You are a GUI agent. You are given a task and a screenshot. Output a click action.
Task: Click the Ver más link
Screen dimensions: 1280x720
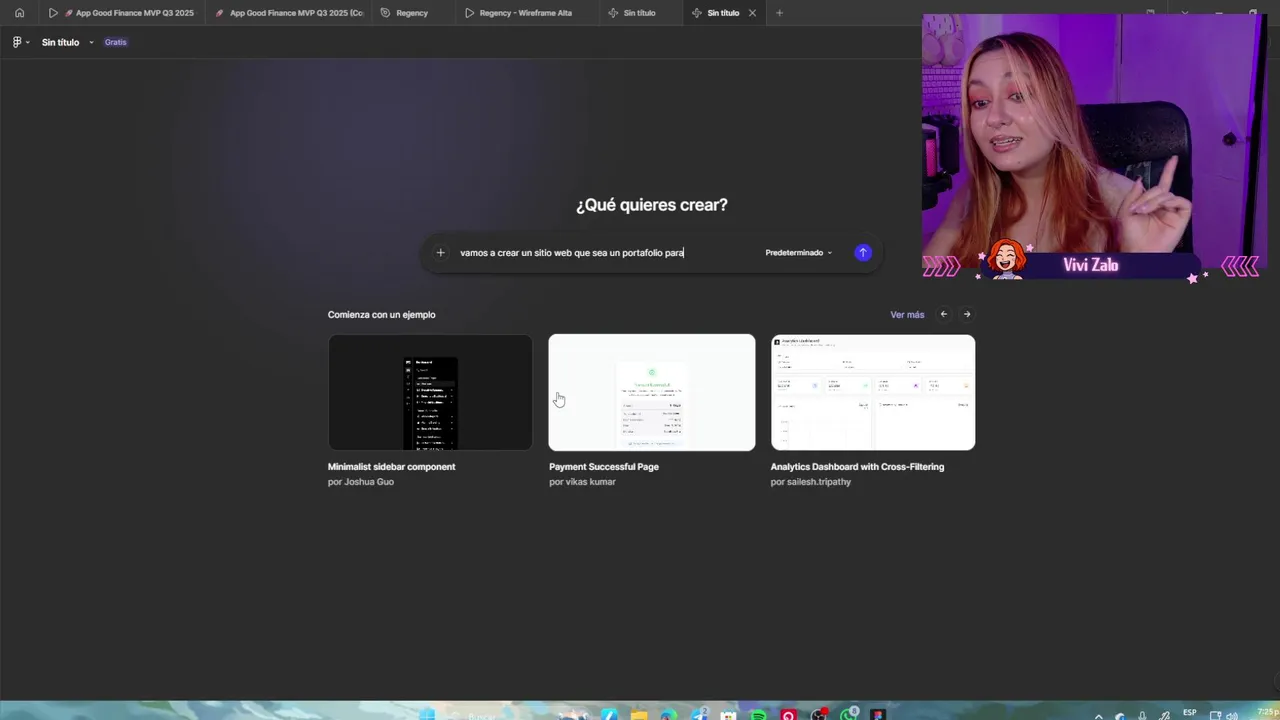coord(907,315)
